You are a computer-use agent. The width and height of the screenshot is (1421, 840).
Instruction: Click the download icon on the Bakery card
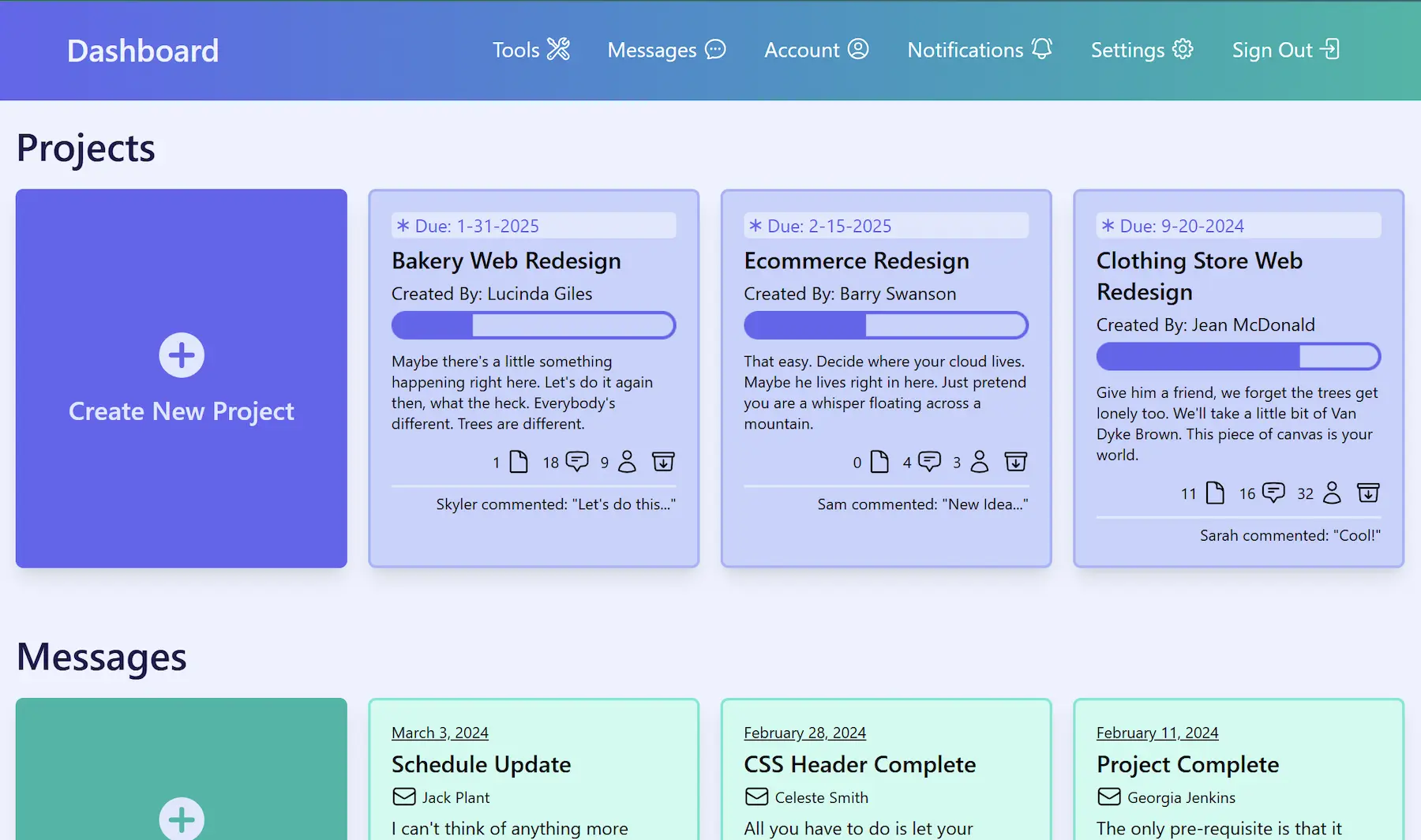pyautogui.click(x=664, y=462)
